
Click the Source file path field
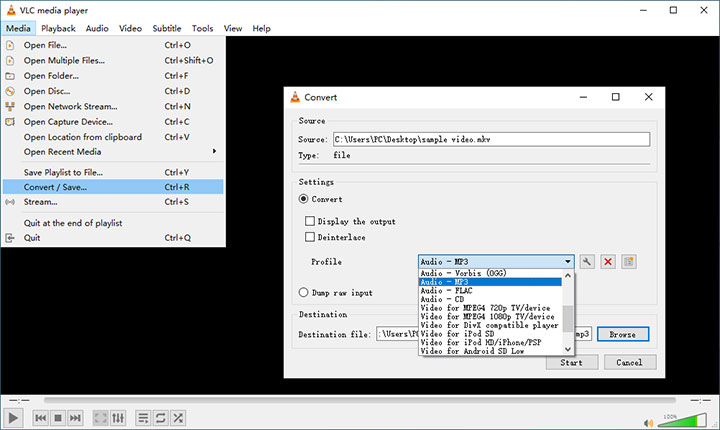pyautogui.click(x=491, y=139)
